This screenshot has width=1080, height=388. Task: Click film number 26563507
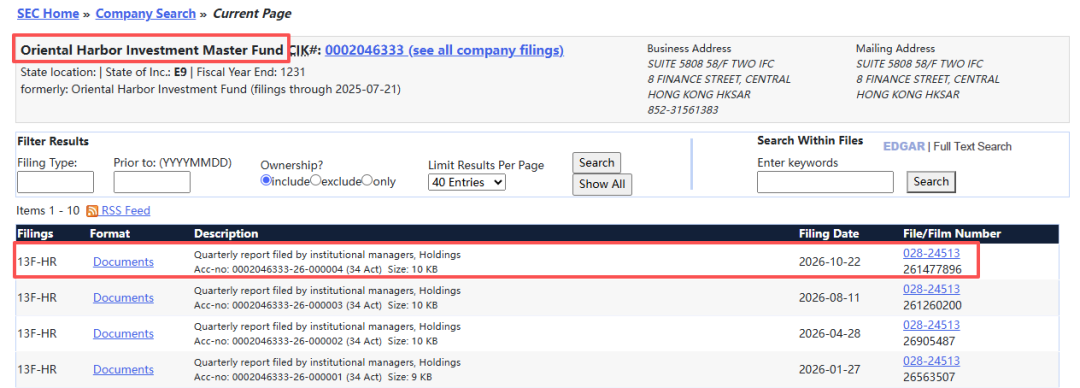tap(929, 377)
